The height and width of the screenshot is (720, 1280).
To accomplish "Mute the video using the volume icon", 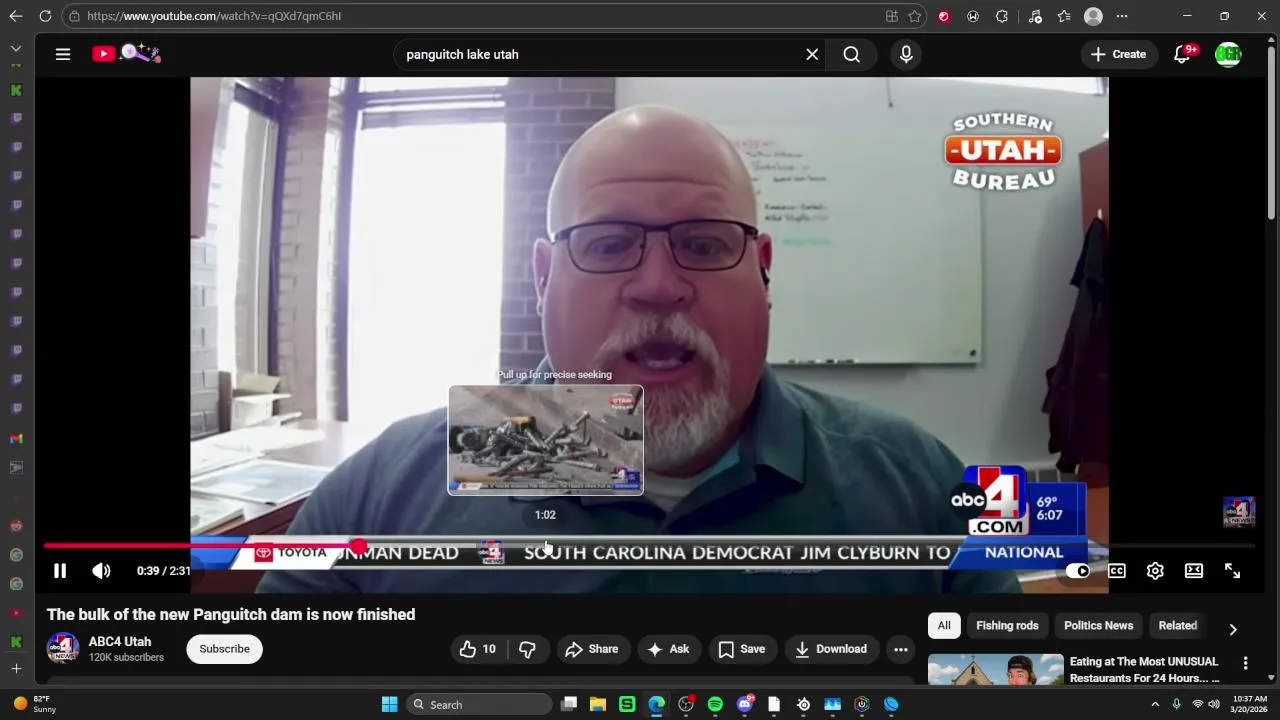I will coord(101,571).
